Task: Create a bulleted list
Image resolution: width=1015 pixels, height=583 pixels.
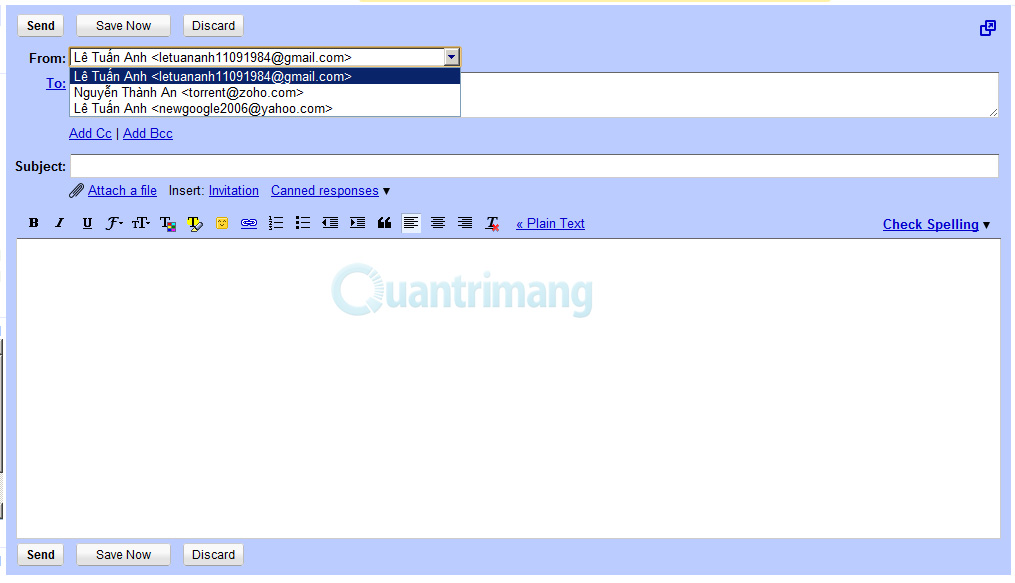Action: tap(302, 223)
